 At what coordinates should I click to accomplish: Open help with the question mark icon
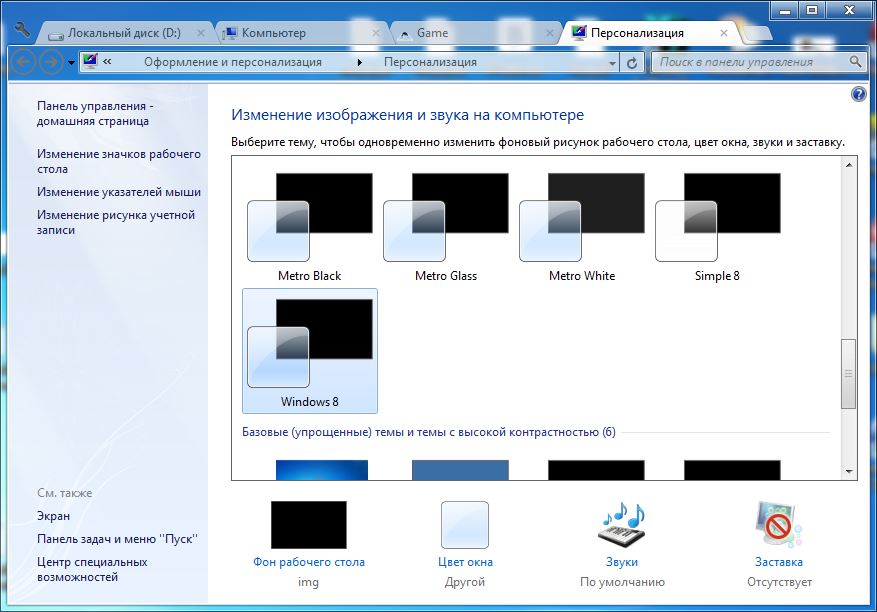pyautogui.click(x=859, y=94)
